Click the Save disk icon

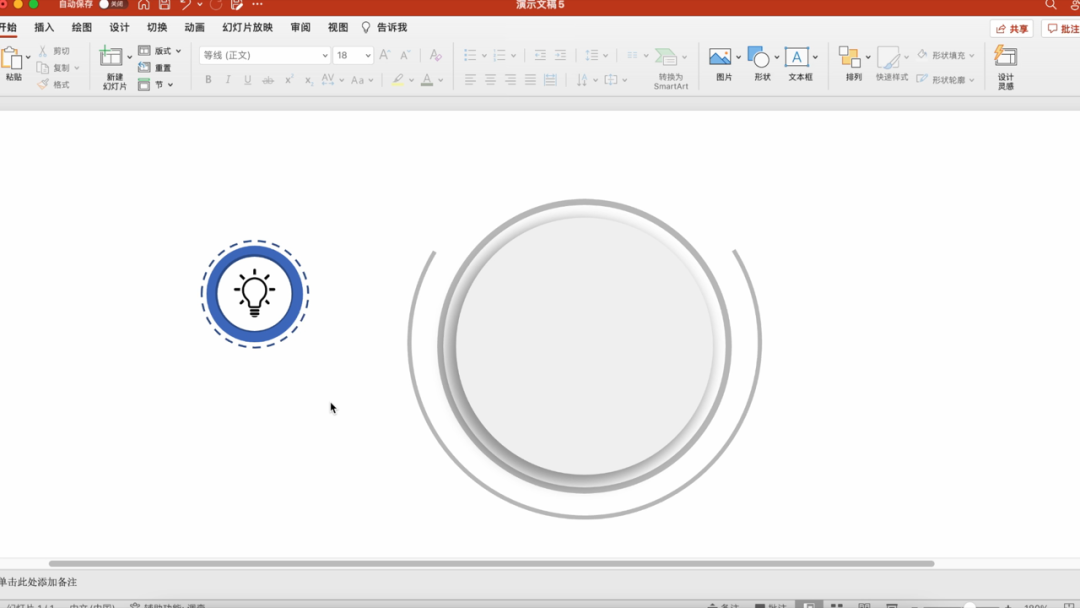pyautogui.click(x=164, y=5)
